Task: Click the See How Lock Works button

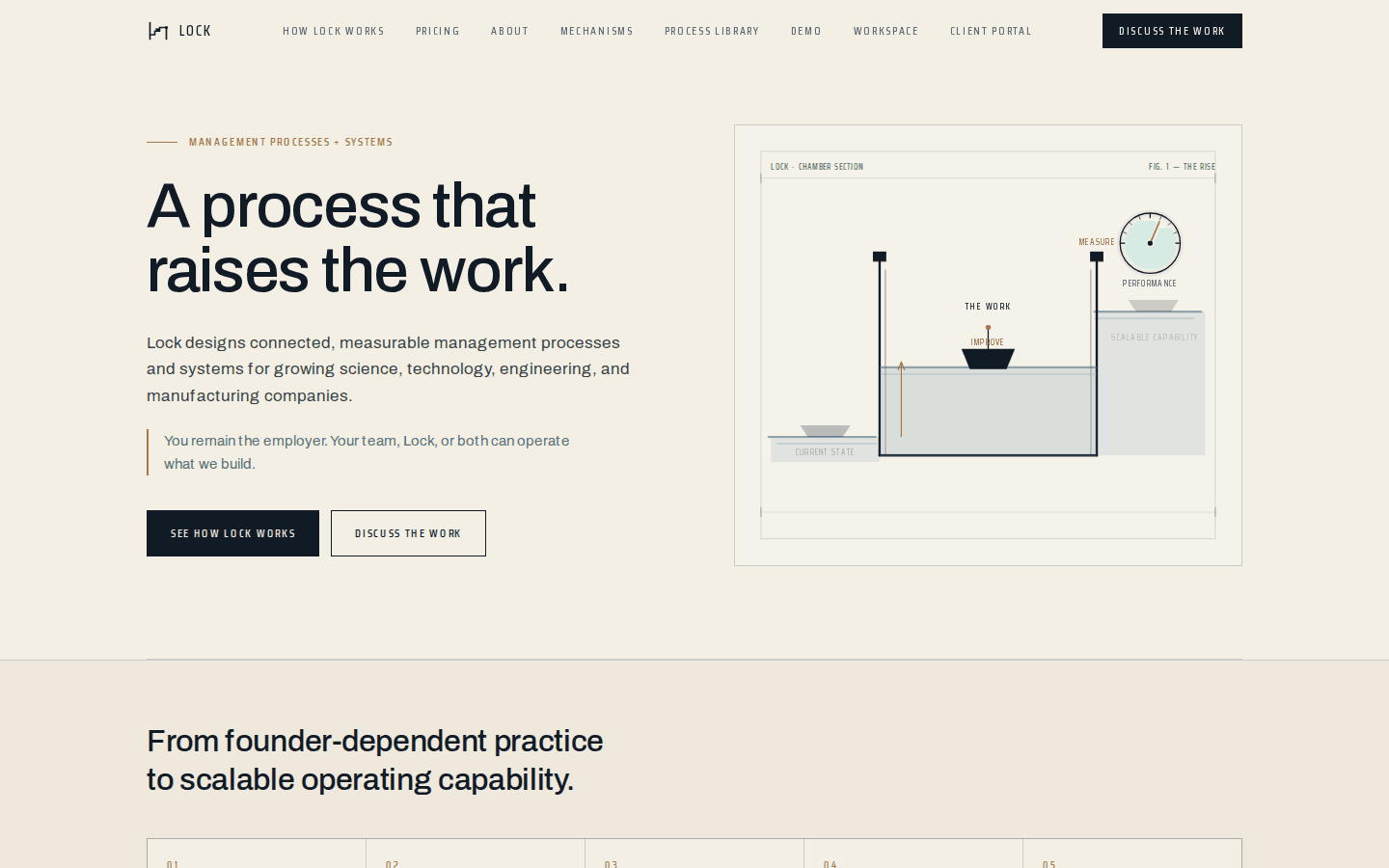Action: tap(232, 533)
